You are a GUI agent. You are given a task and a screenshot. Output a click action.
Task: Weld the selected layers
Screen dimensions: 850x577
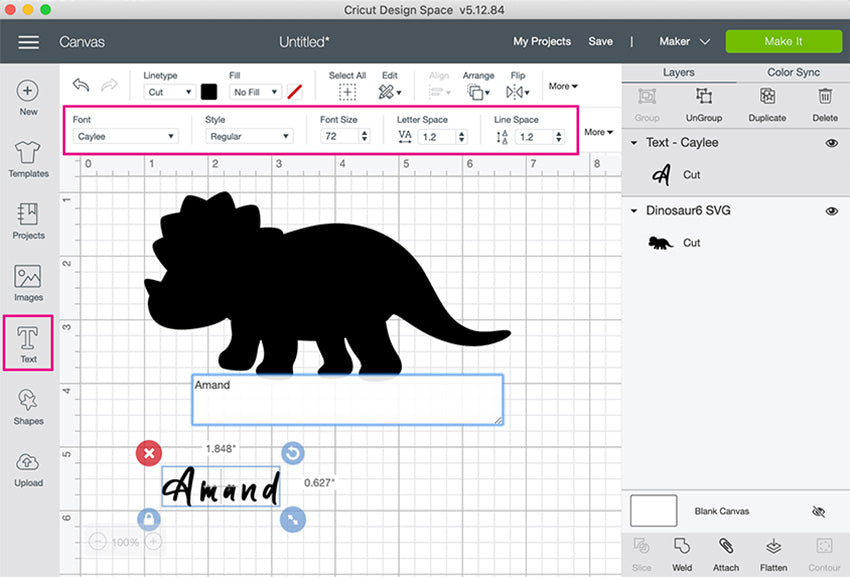point(682,554)
